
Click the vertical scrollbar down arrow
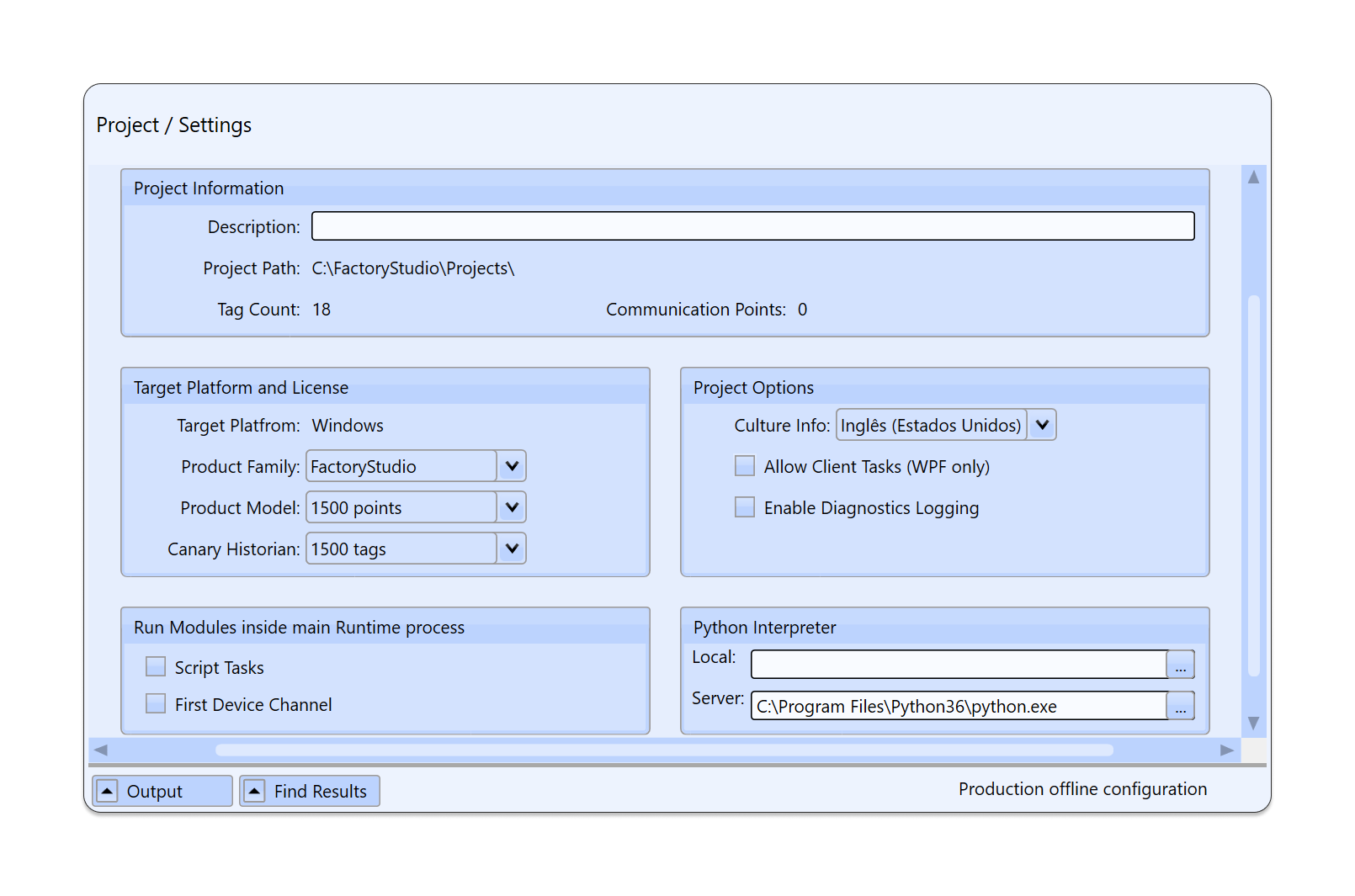click(1253, 724)
